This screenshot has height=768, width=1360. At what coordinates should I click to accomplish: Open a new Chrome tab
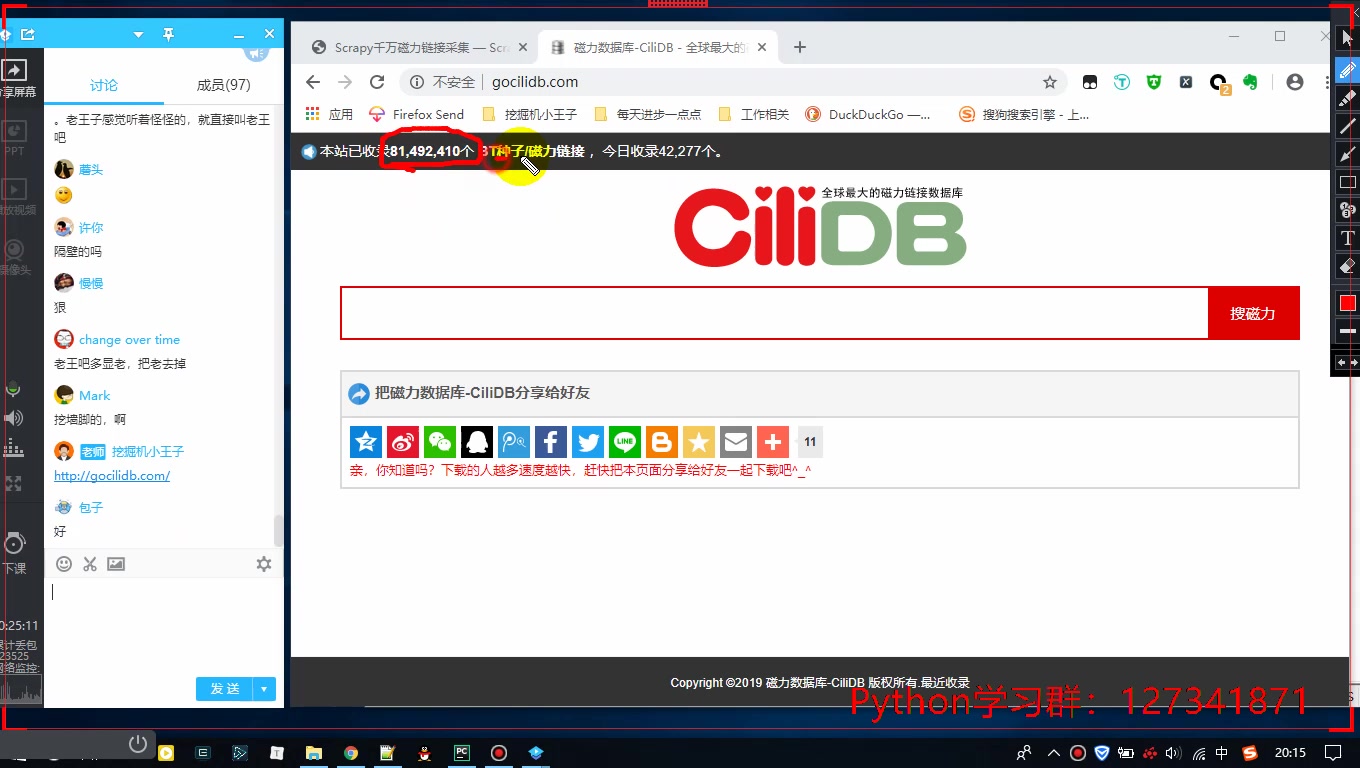click(799, 47)
